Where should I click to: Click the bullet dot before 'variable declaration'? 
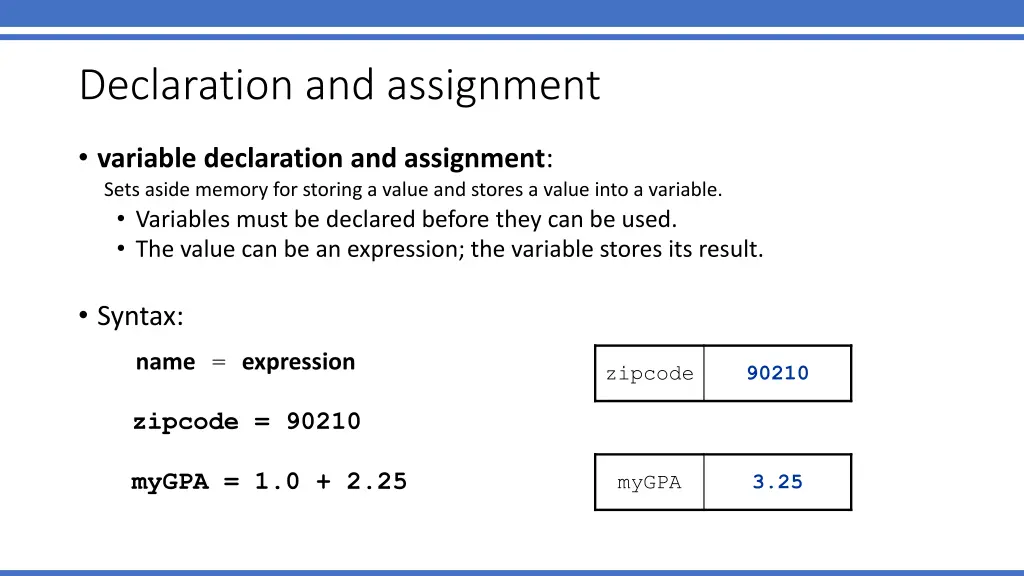(83, 157)
